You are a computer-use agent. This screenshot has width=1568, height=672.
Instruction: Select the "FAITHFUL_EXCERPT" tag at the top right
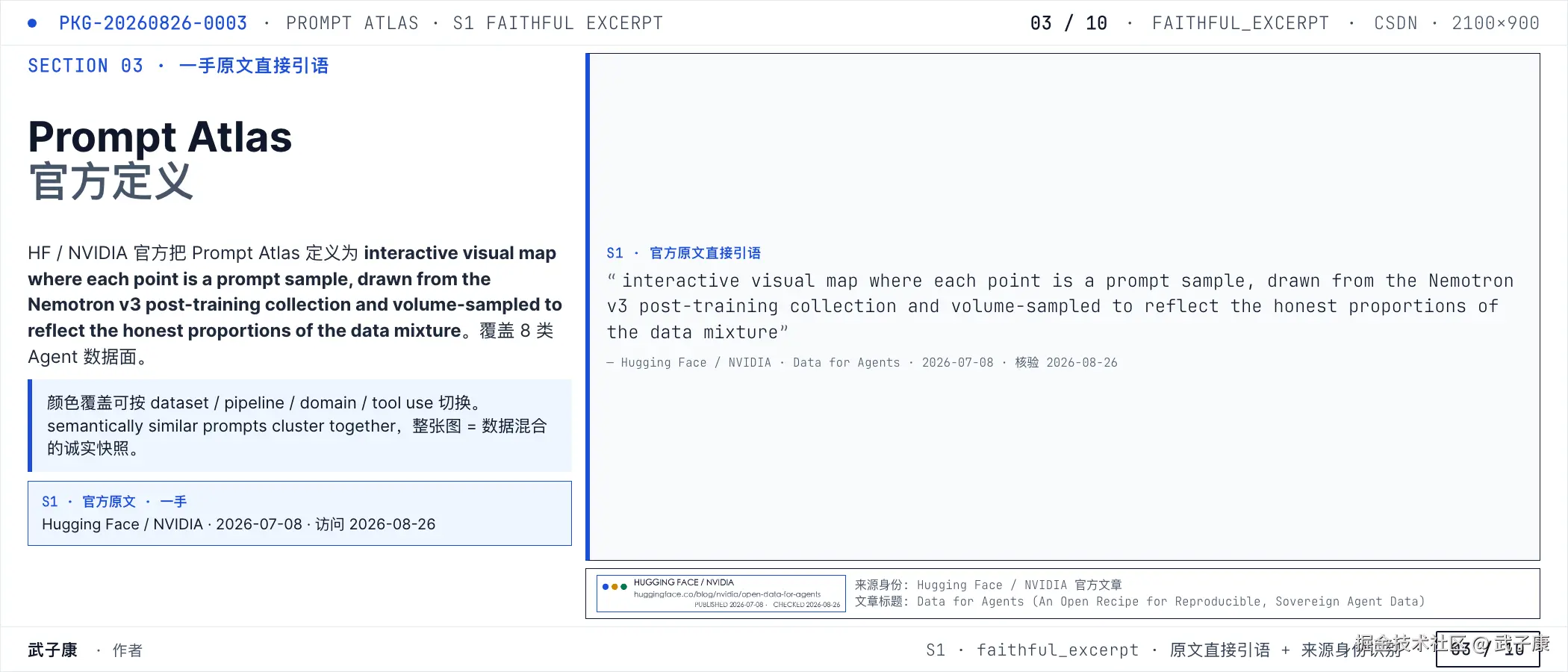(x=1240, y=23)
